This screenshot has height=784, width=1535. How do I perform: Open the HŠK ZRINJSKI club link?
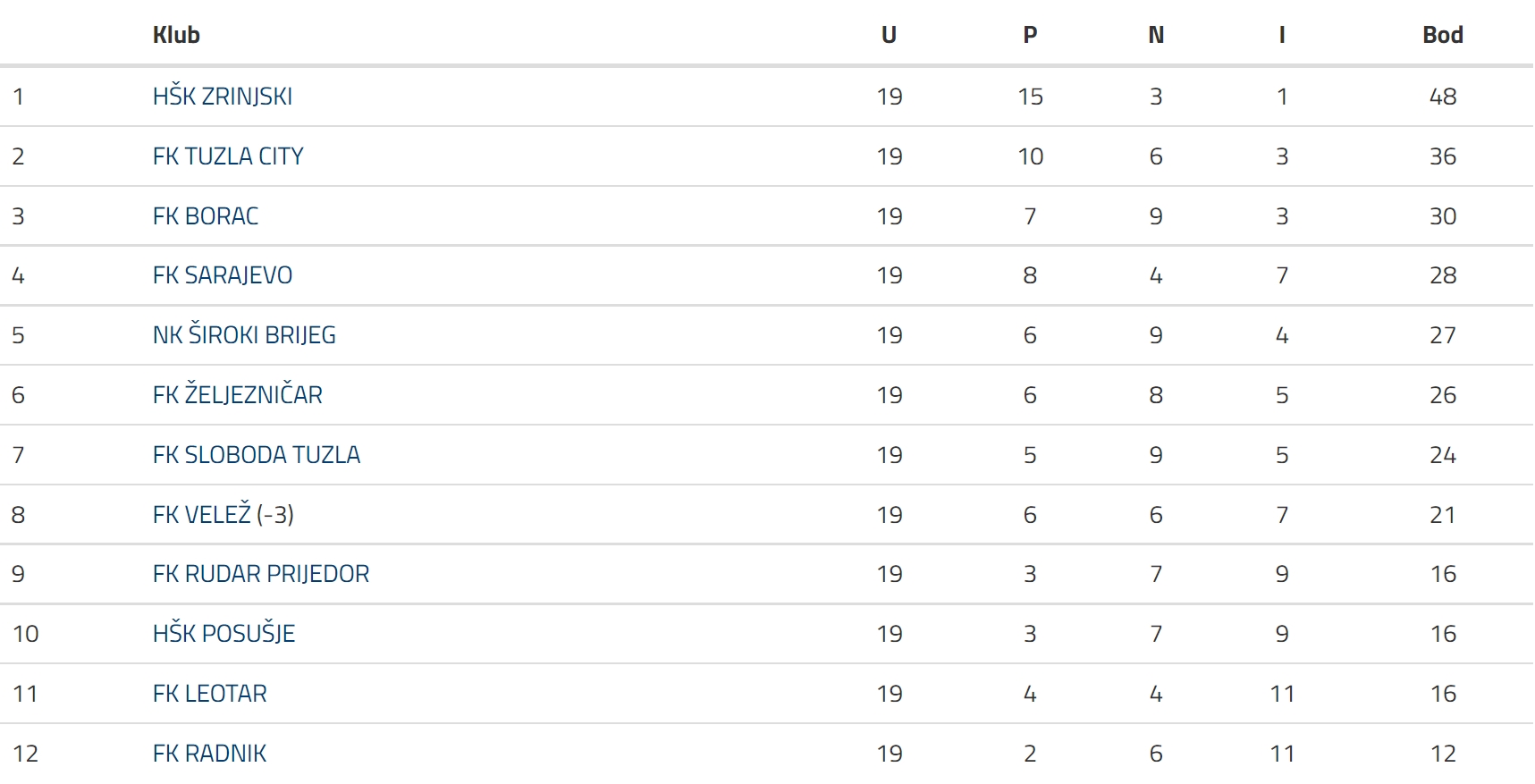pyautogui.click(x=222, y=97)
